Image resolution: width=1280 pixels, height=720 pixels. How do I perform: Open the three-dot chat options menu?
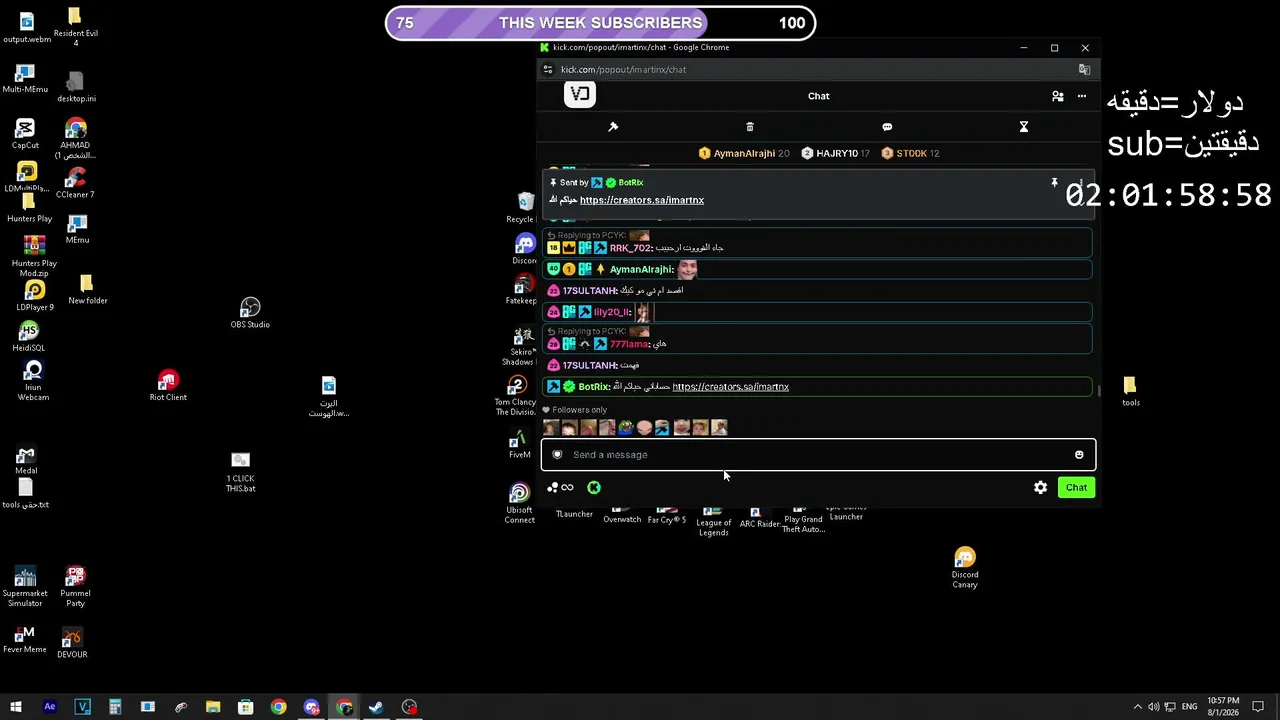pos(1082,96)
